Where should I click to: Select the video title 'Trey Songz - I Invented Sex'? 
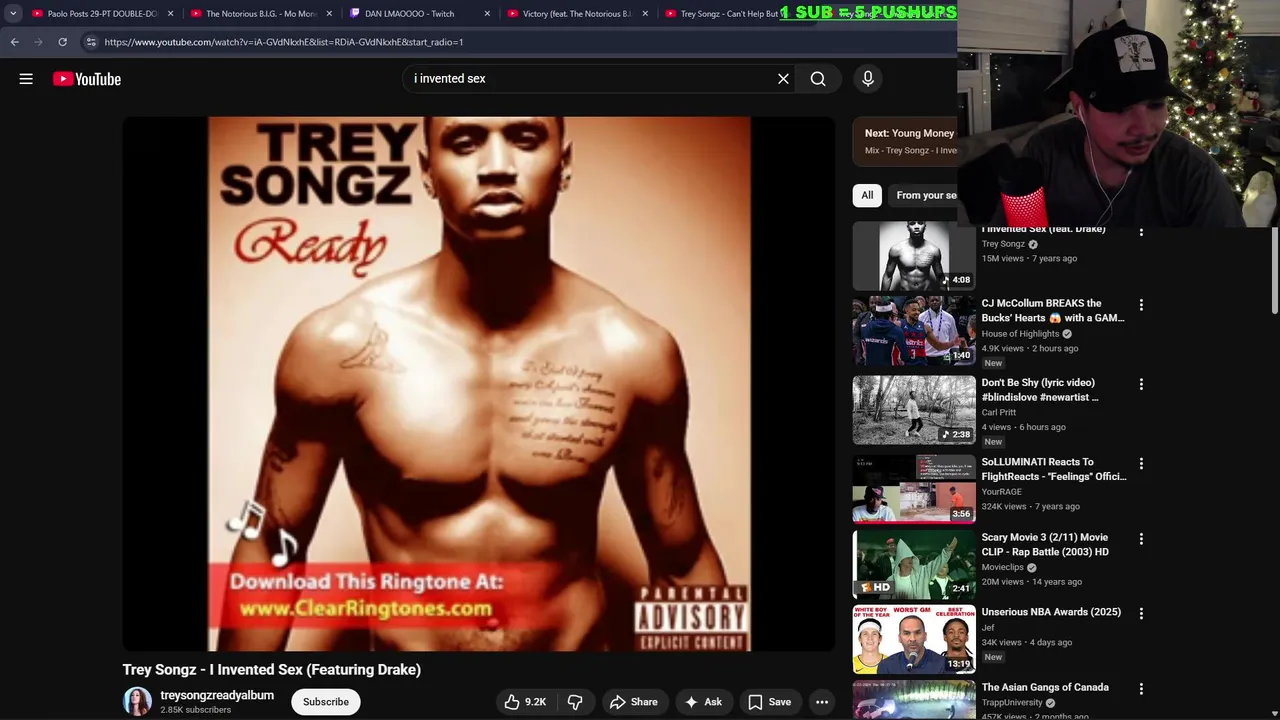272,670
